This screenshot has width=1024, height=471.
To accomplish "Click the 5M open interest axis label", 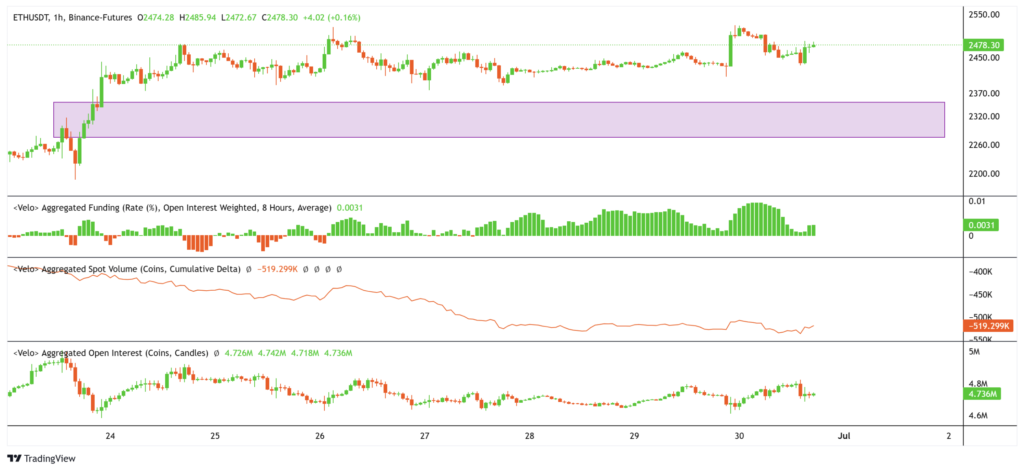I will click(975, 352).
